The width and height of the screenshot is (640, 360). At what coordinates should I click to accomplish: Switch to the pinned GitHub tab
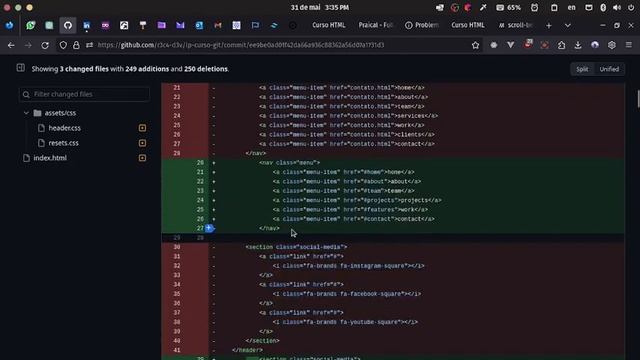(68, 25)
